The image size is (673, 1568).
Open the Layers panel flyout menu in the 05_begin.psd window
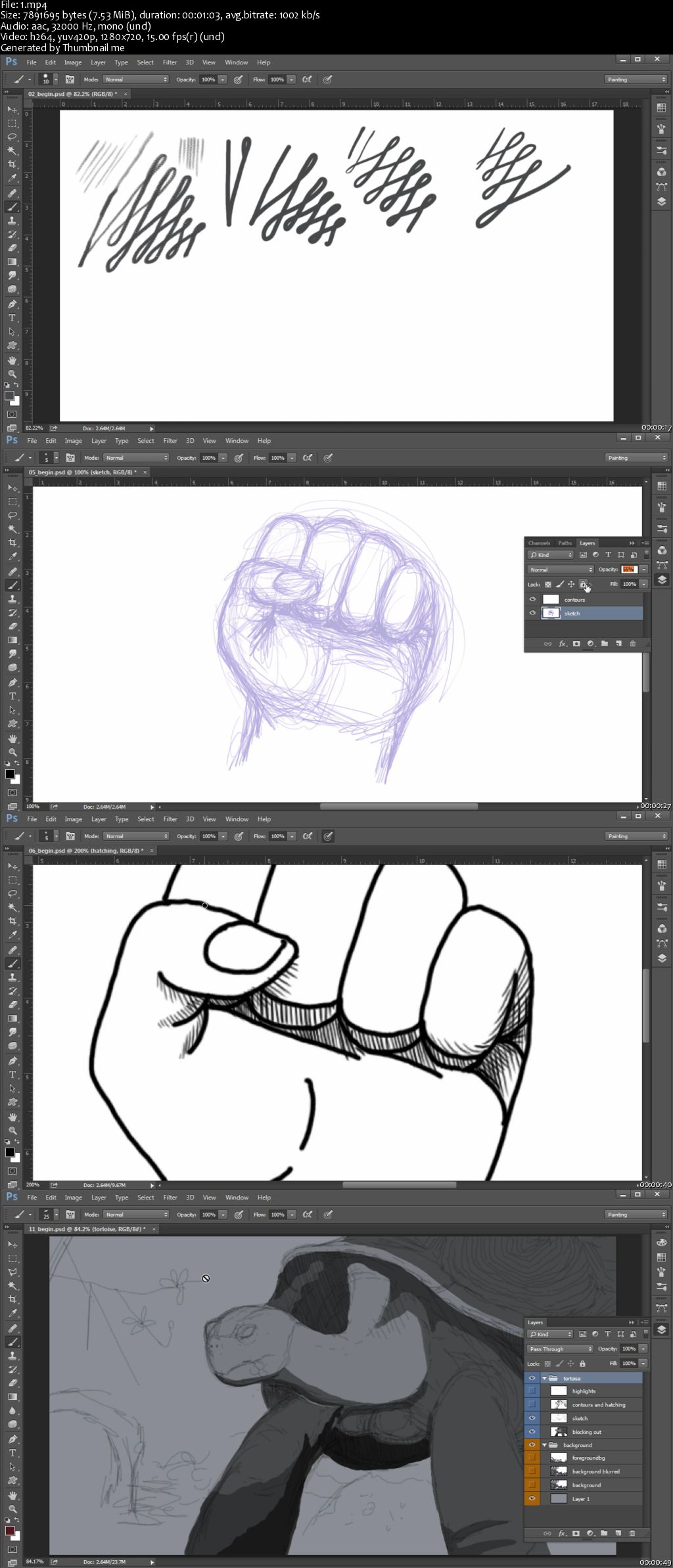coord(645,543)
